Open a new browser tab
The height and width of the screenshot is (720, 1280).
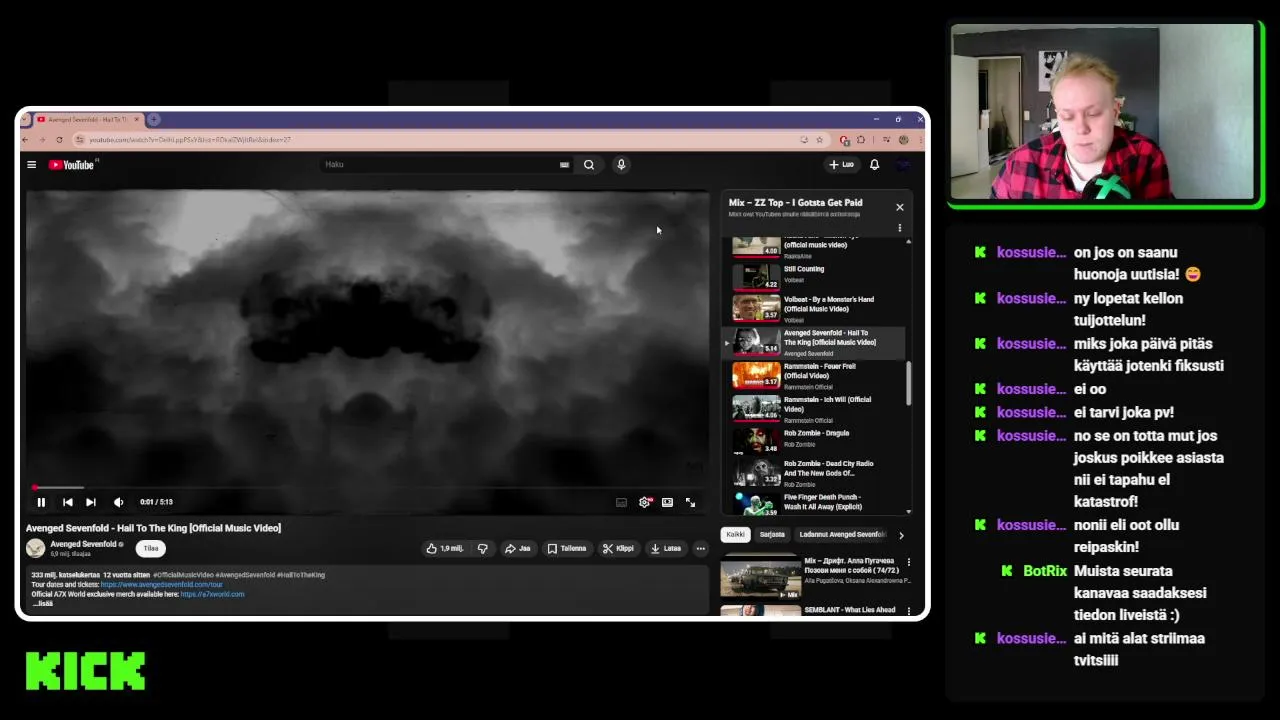tap(154, 119)
